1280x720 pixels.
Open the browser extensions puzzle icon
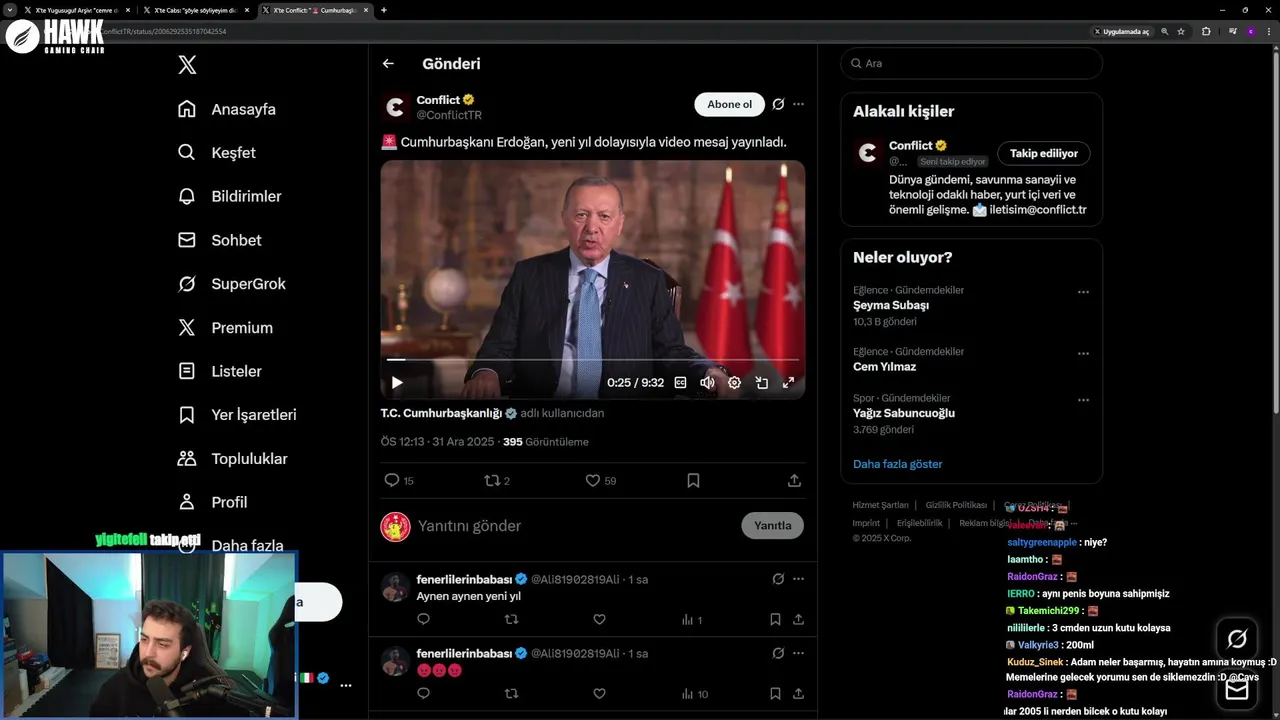click(1206, 31)
